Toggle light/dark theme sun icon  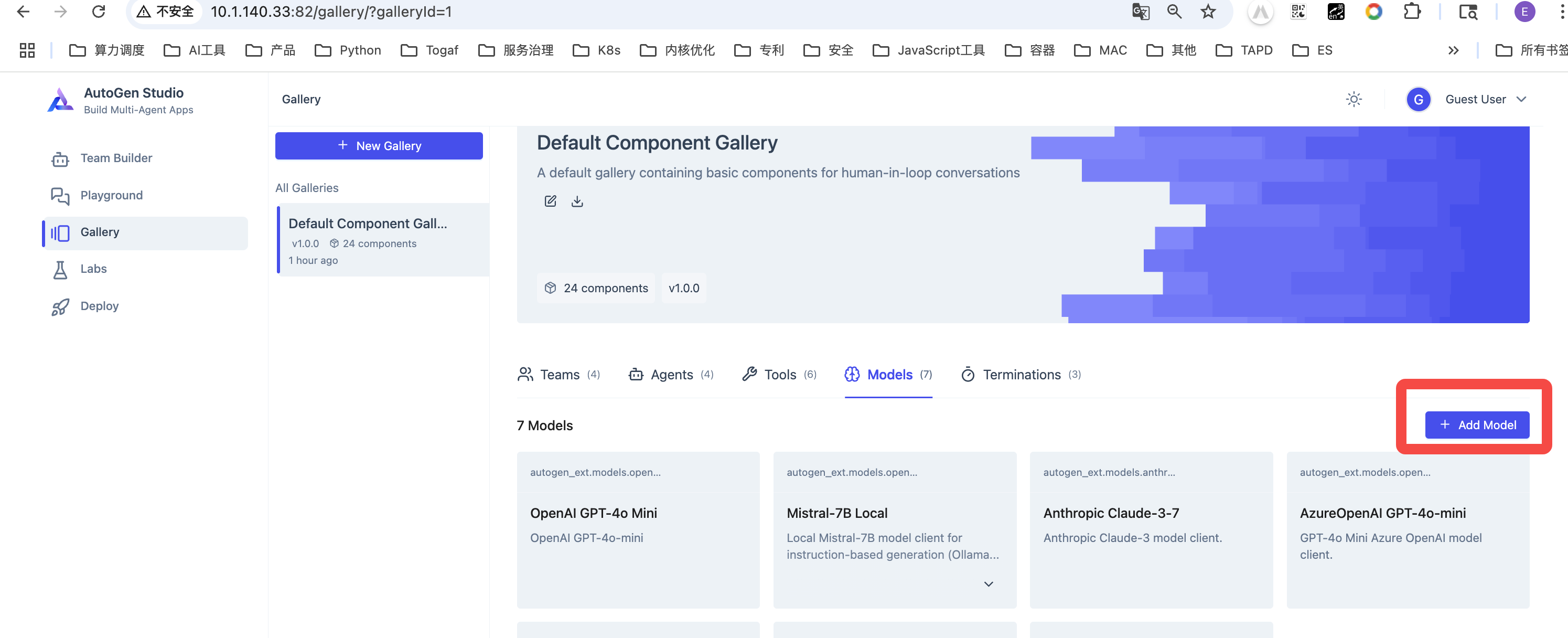tap(1353, 99)
